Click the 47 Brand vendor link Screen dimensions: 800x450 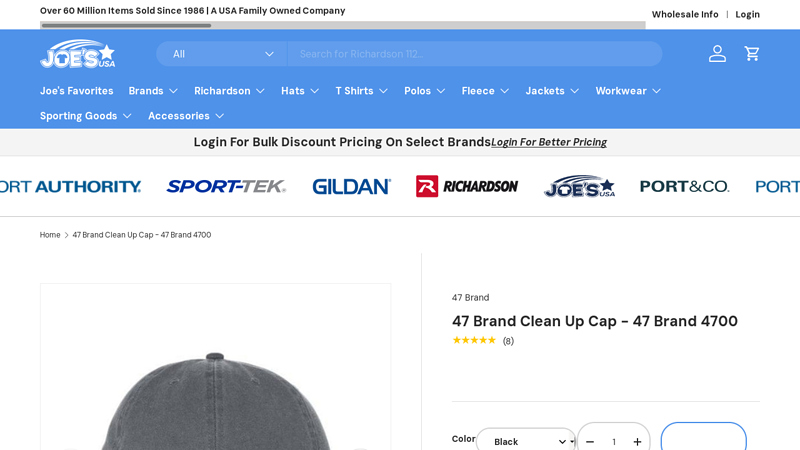click(x=470, y=297)
